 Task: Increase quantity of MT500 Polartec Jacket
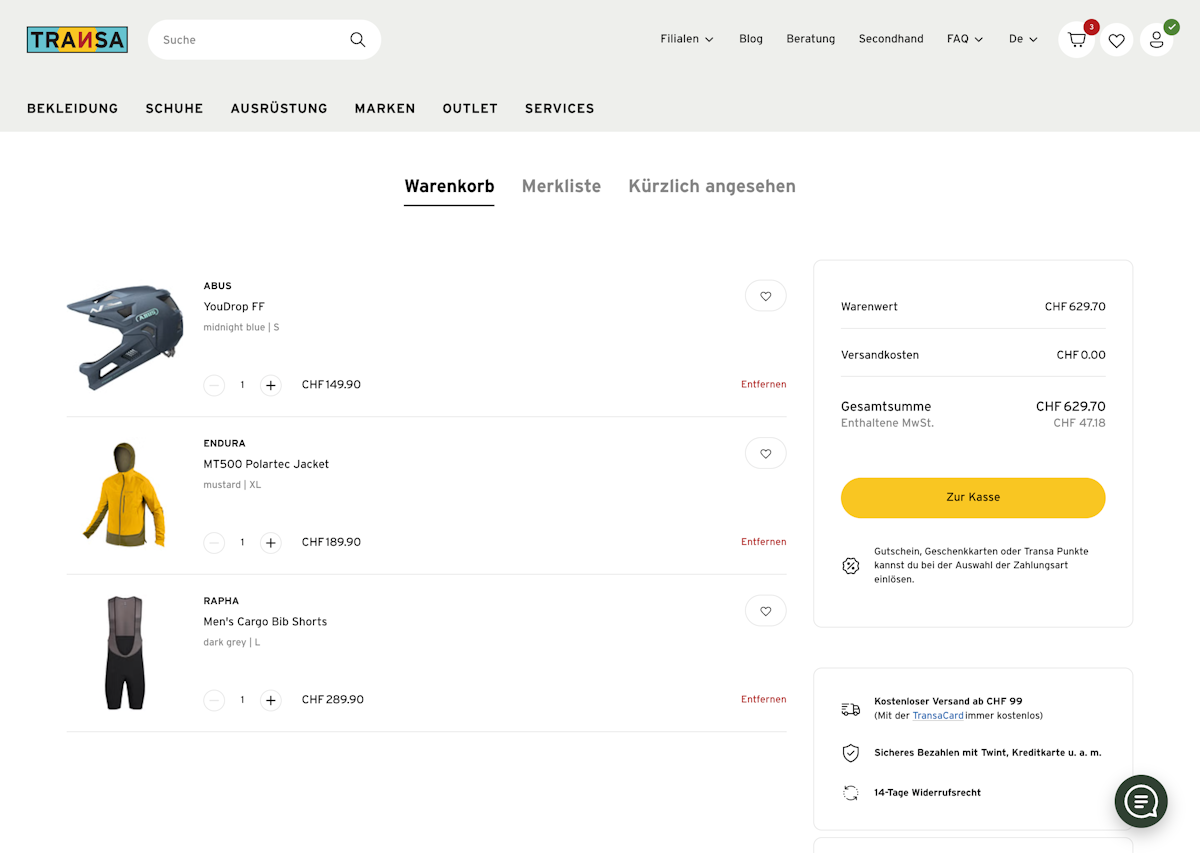[271, 542]
